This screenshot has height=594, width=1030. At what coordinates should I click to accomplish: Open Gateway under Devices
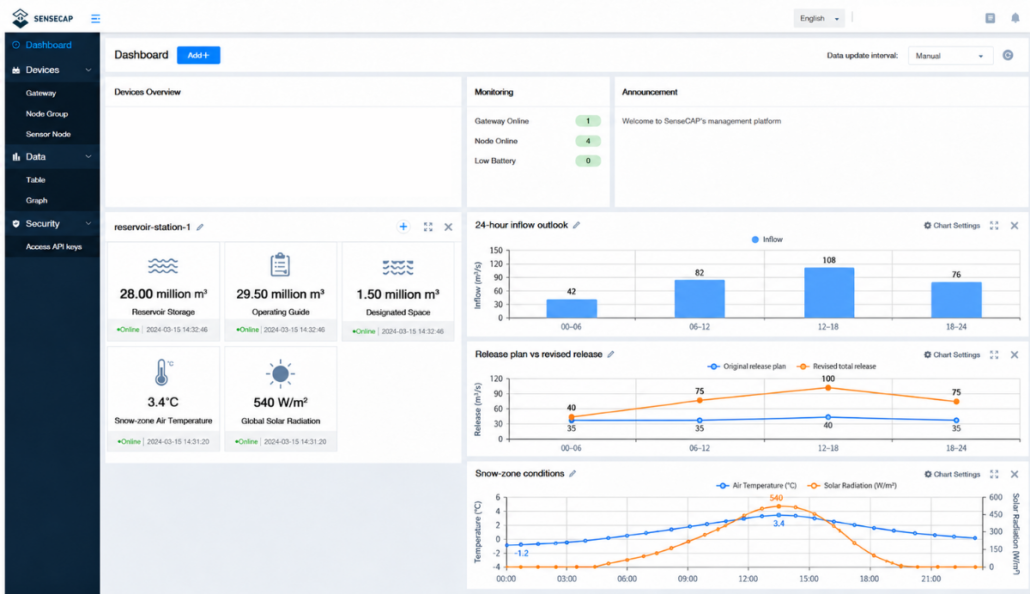41,93
